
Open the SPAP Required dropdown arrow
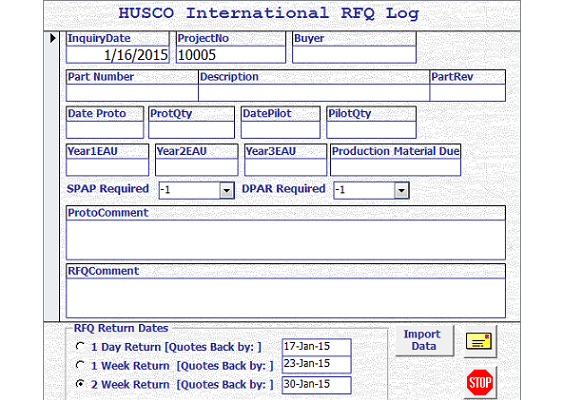[227, 190]
